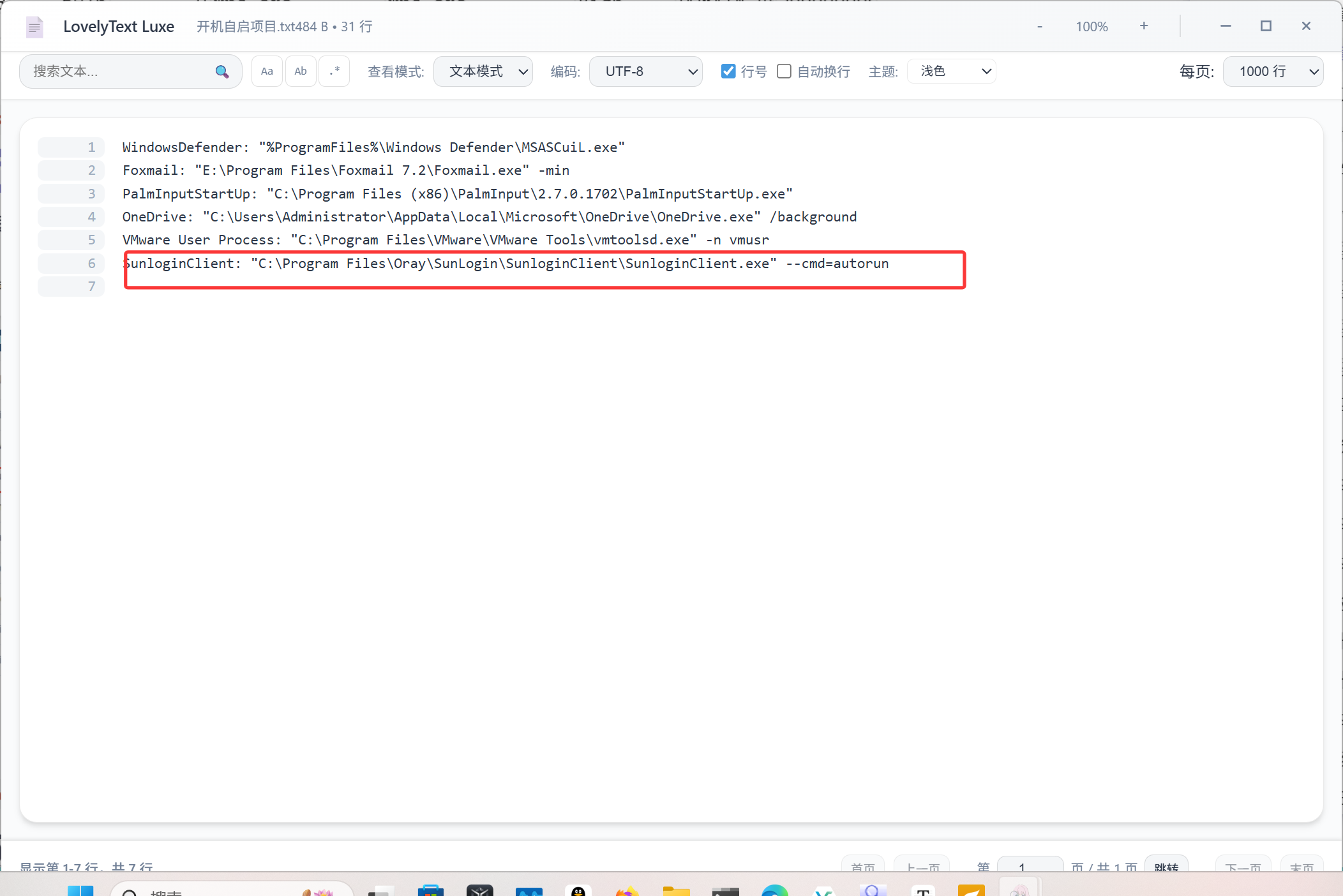
Task: Open the UTF-8 encoding dropdown
Action: pyautogui.click(x=645, y=71)
